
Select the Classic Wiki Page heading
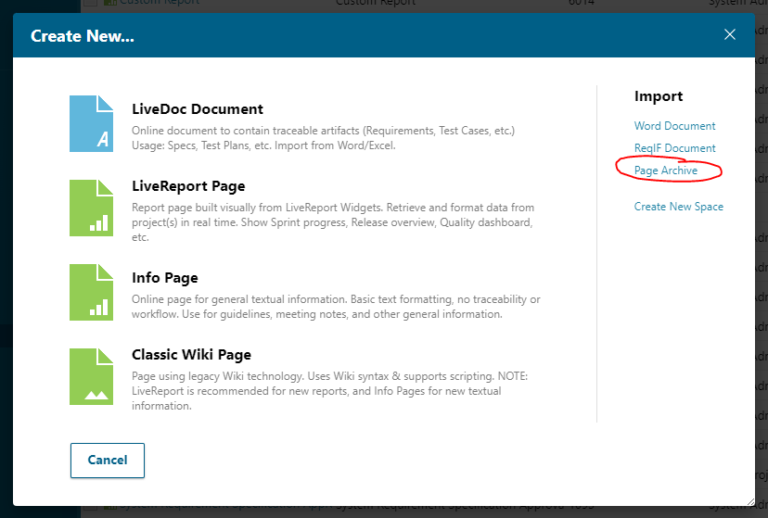click(x=191, y=355)
